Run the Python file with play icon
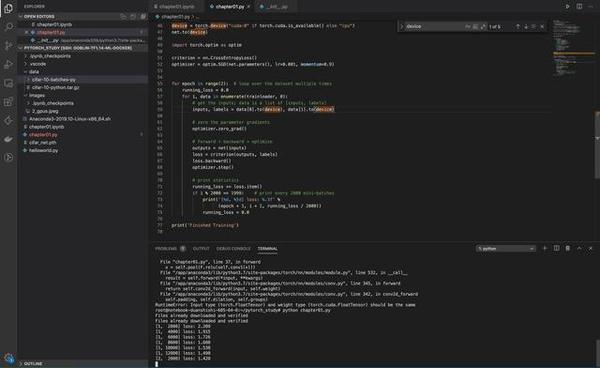600x368 pixels. click(567, 7)
